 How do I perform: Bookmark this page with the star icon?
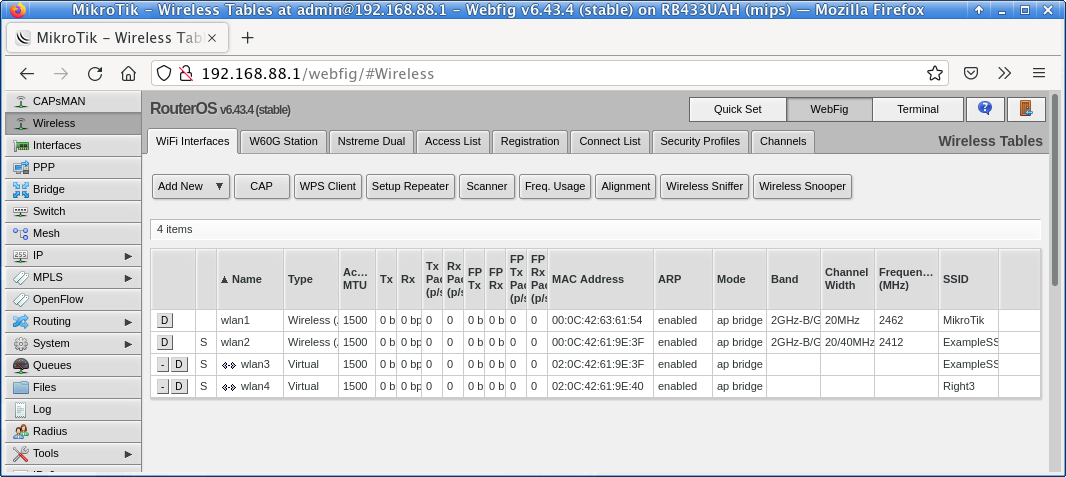(x=935, y=73)
